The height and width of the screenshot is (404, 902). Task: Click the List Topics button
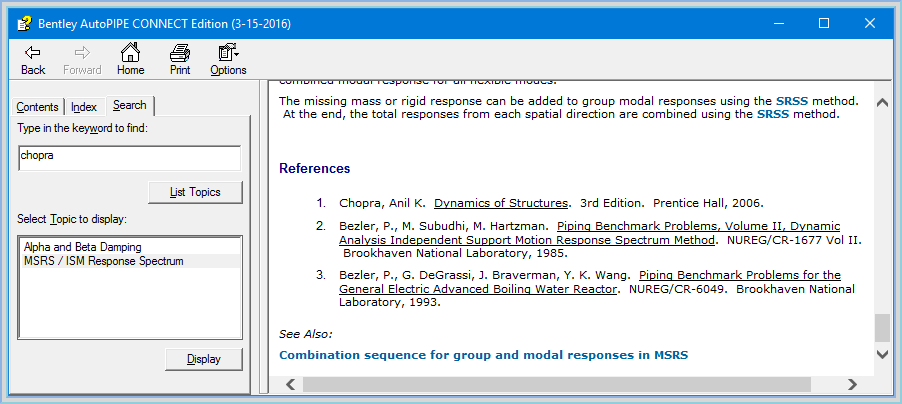pos(195,192)
